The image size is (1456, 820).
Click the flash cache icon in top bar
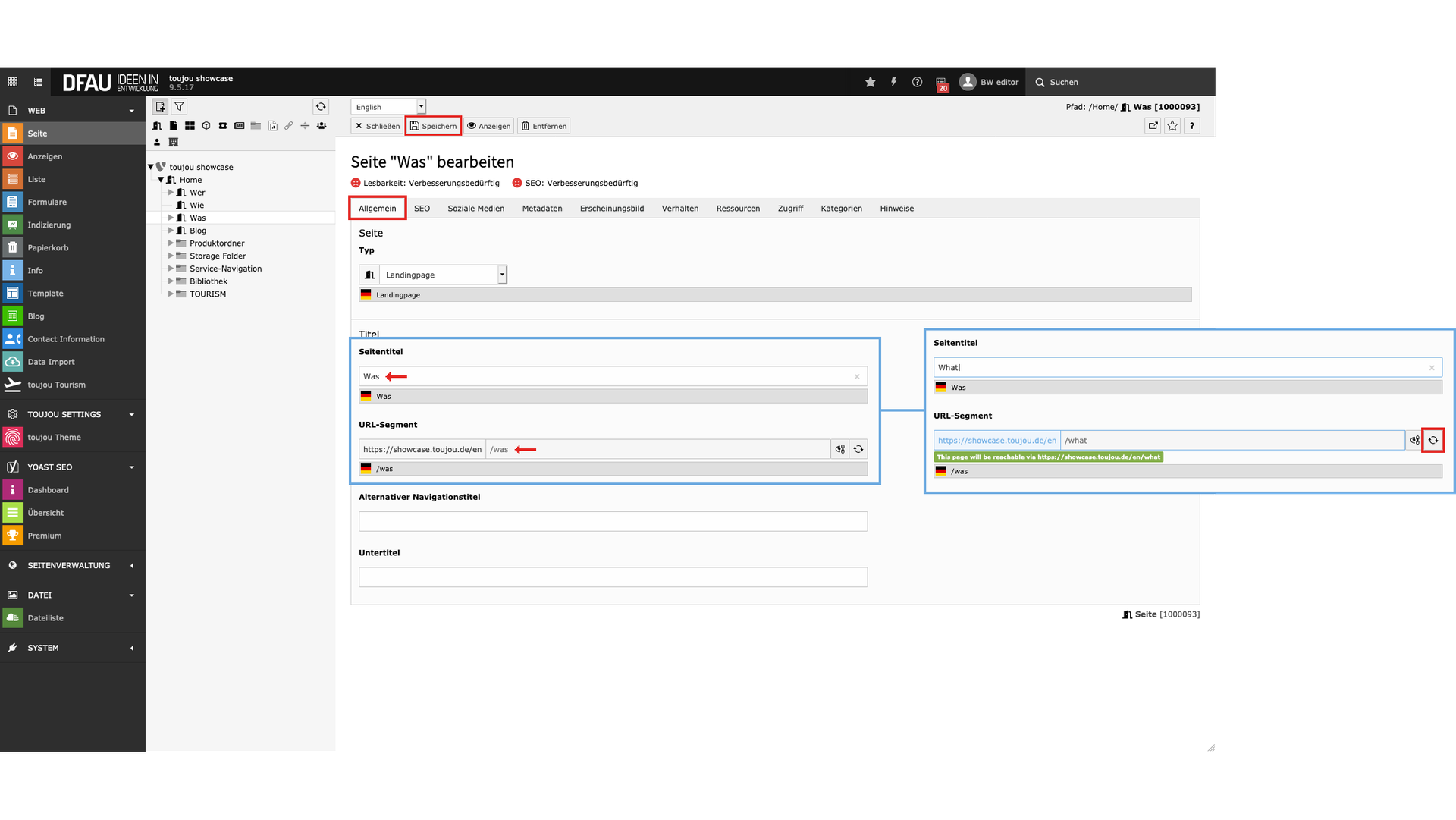point(893,82)
